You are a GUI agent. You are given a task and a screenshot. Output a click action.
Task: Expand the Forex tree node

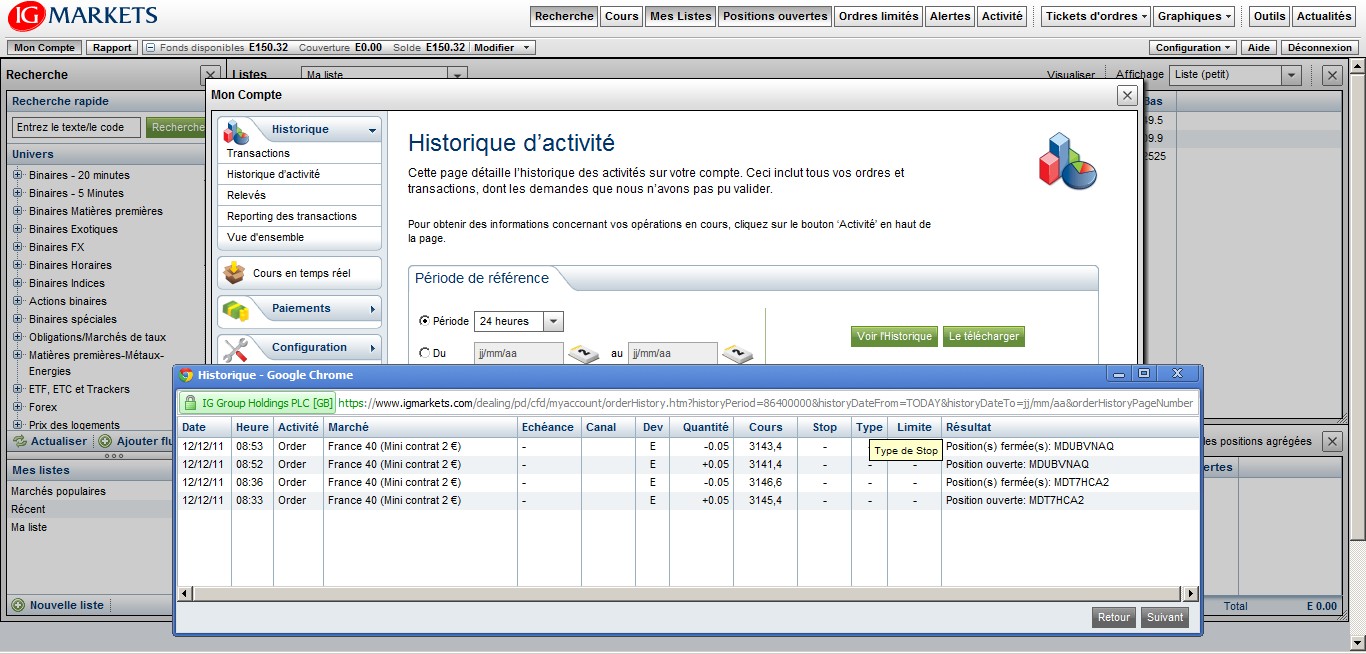pyautogui.click(x=18, y=407)
